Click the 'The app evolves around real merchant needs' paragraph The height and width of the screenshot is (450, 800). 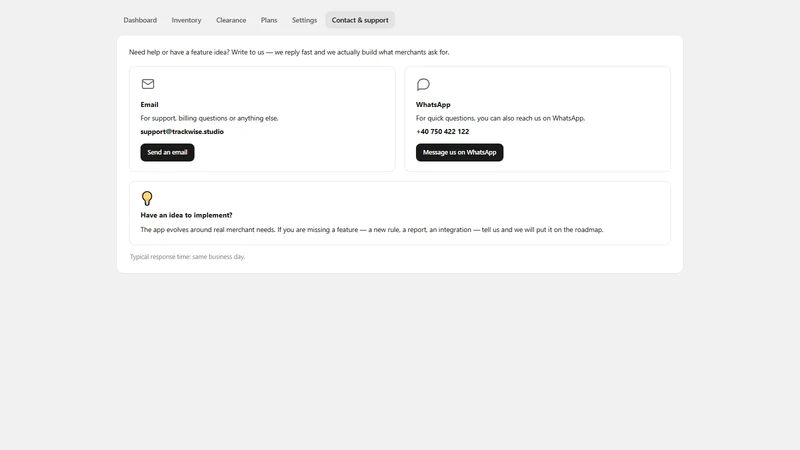[372, 230]
